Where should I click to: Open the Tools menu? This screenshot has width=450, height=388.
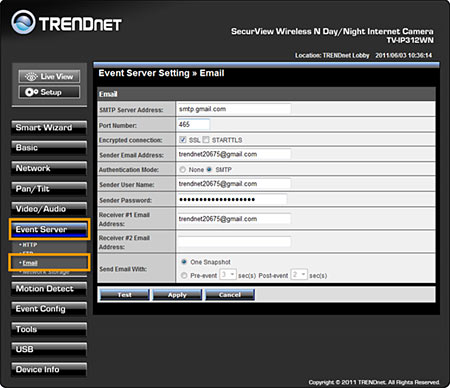(49, 329)
